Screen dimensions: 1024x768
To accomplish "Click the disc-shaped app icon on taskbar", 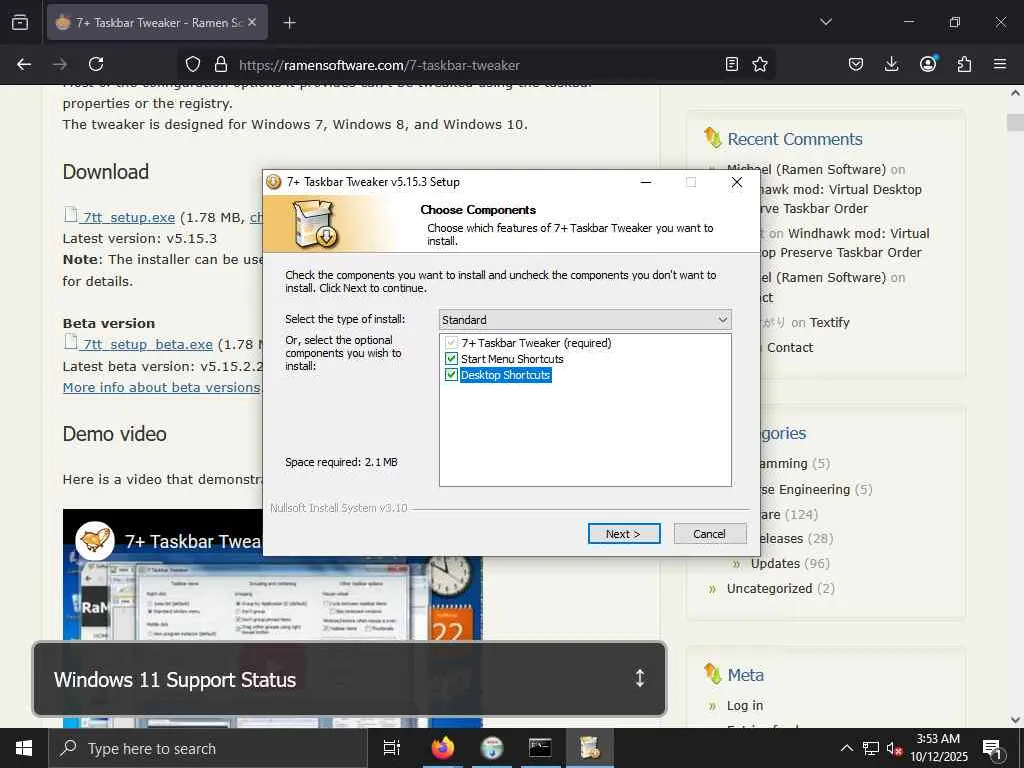I will coord(492,748).
